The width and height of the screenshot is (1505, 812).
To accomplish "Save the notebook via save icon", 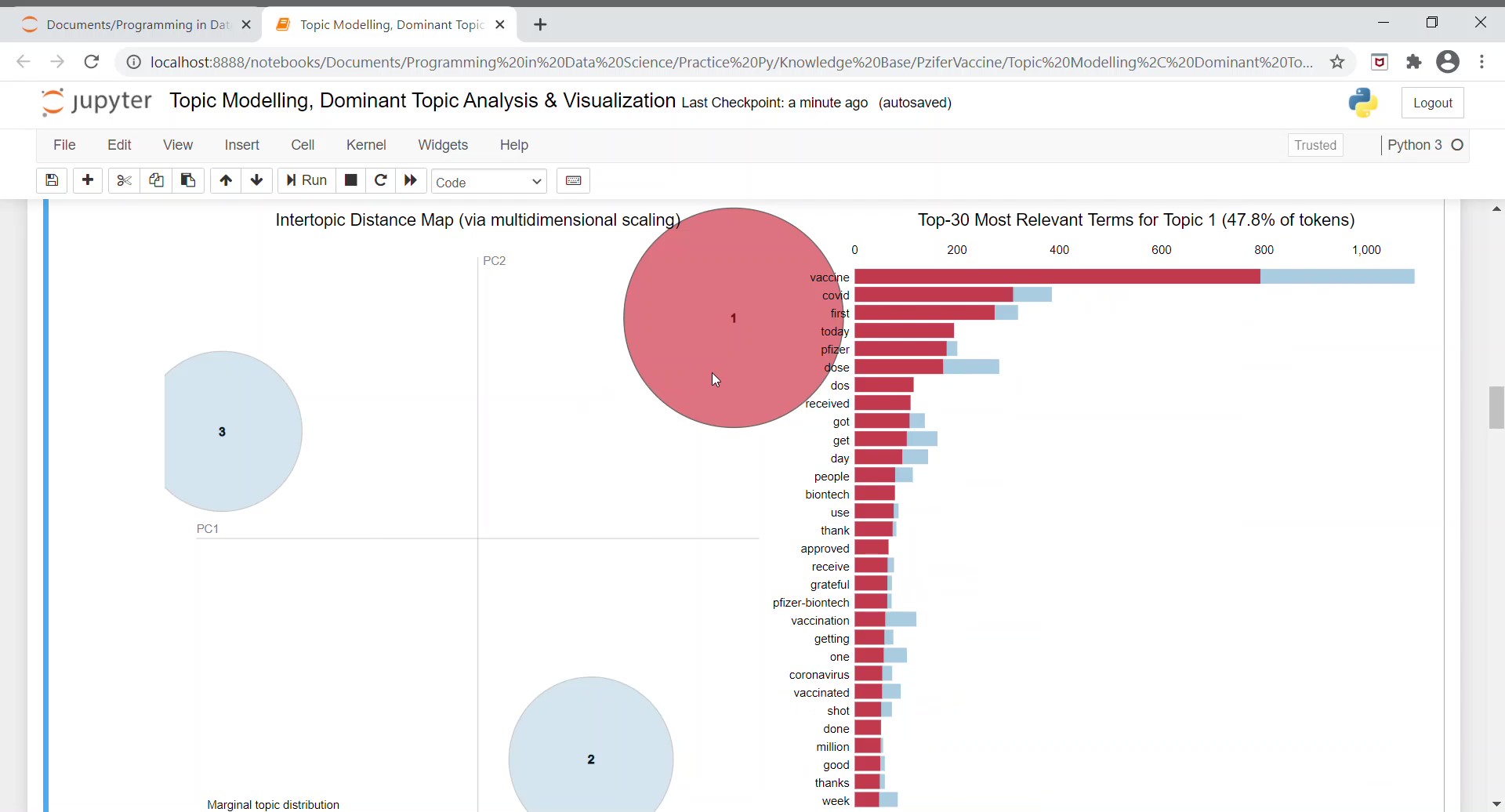I will (52, 180).
